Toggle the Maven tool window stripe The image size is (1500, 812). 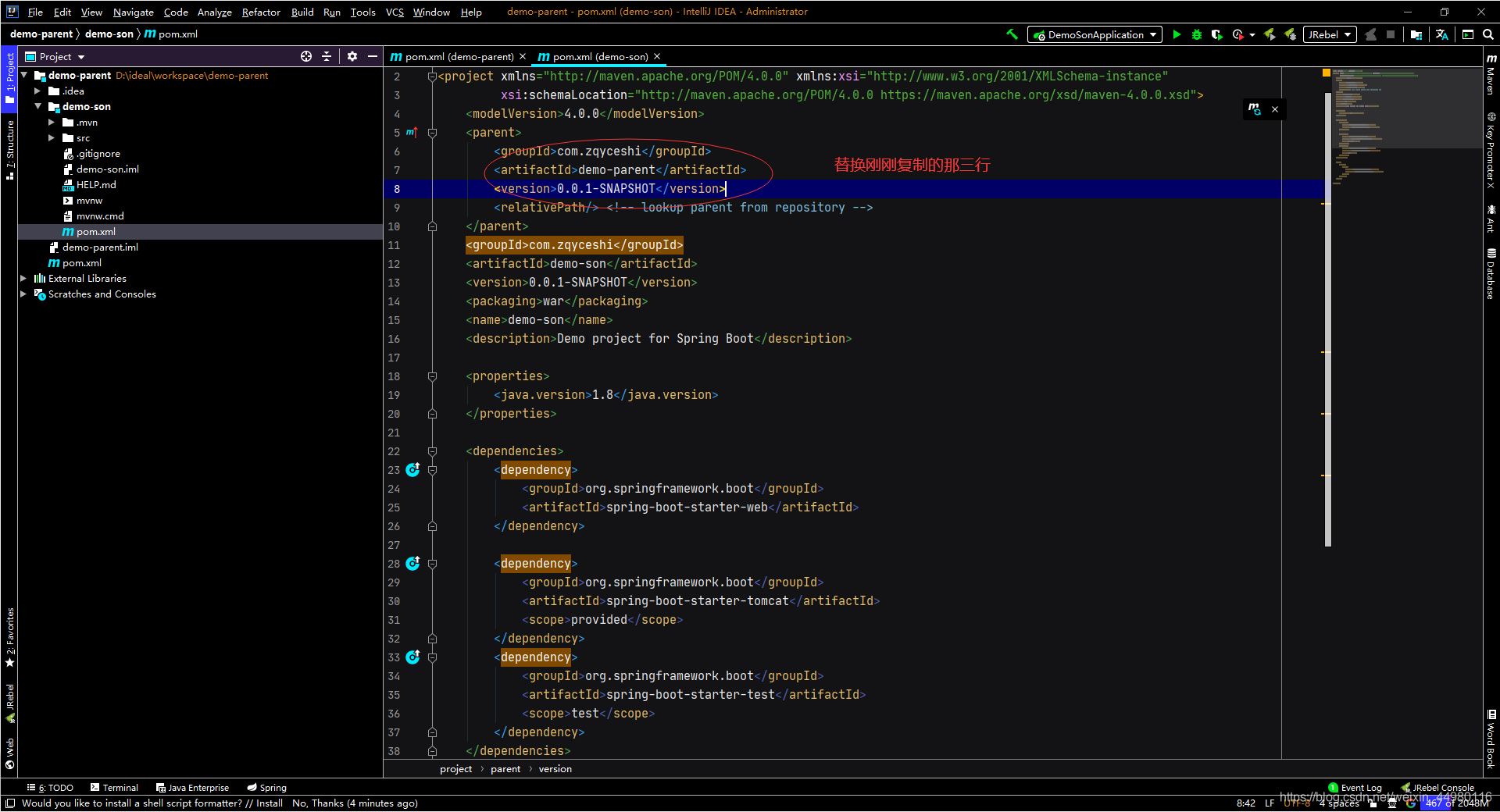tap(1491, 74)
